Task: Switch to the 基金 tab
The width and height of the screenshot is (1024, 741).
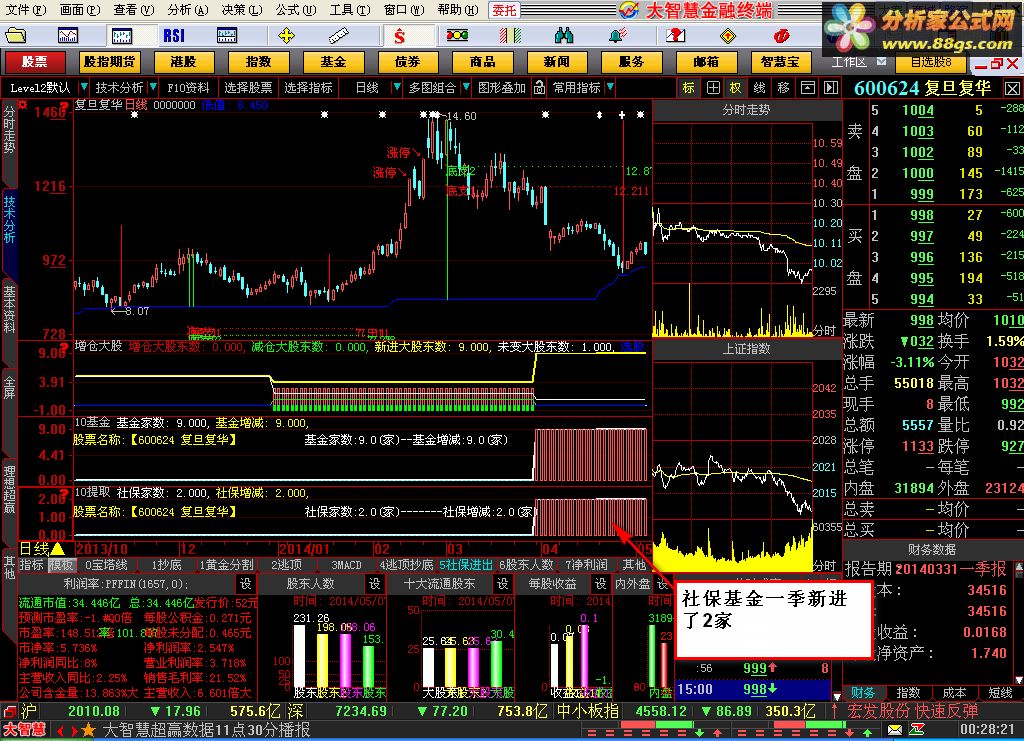Action: [x=333, y=62]
